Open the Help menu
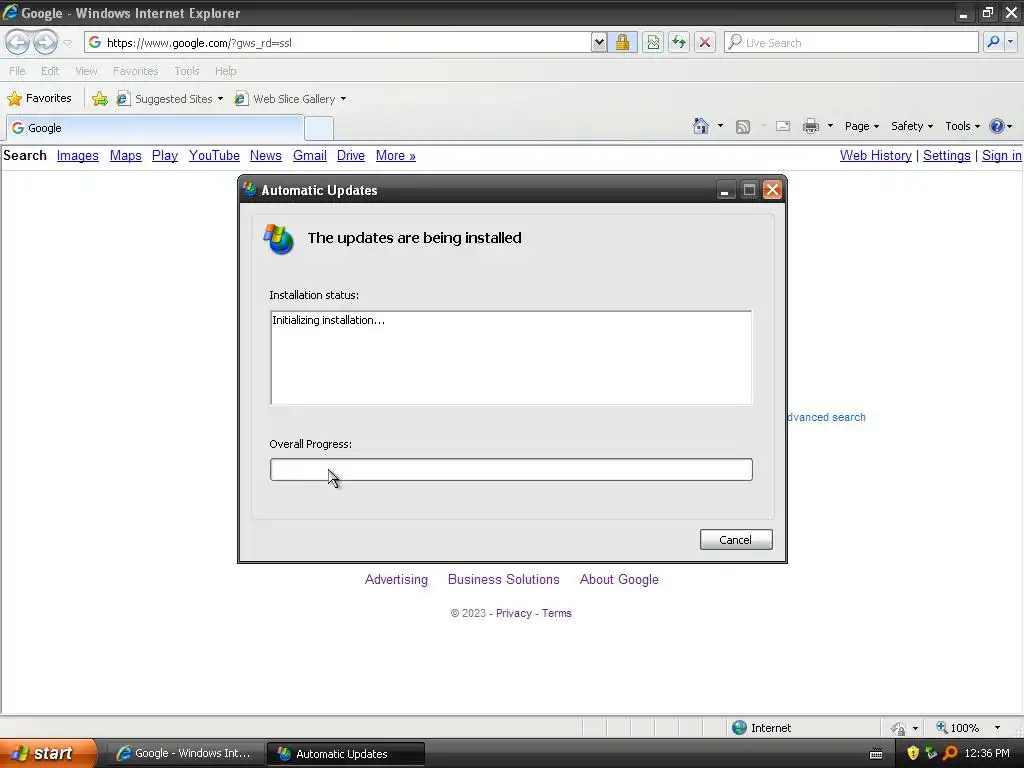The image size is (1024, 768). tap(225, 71)
